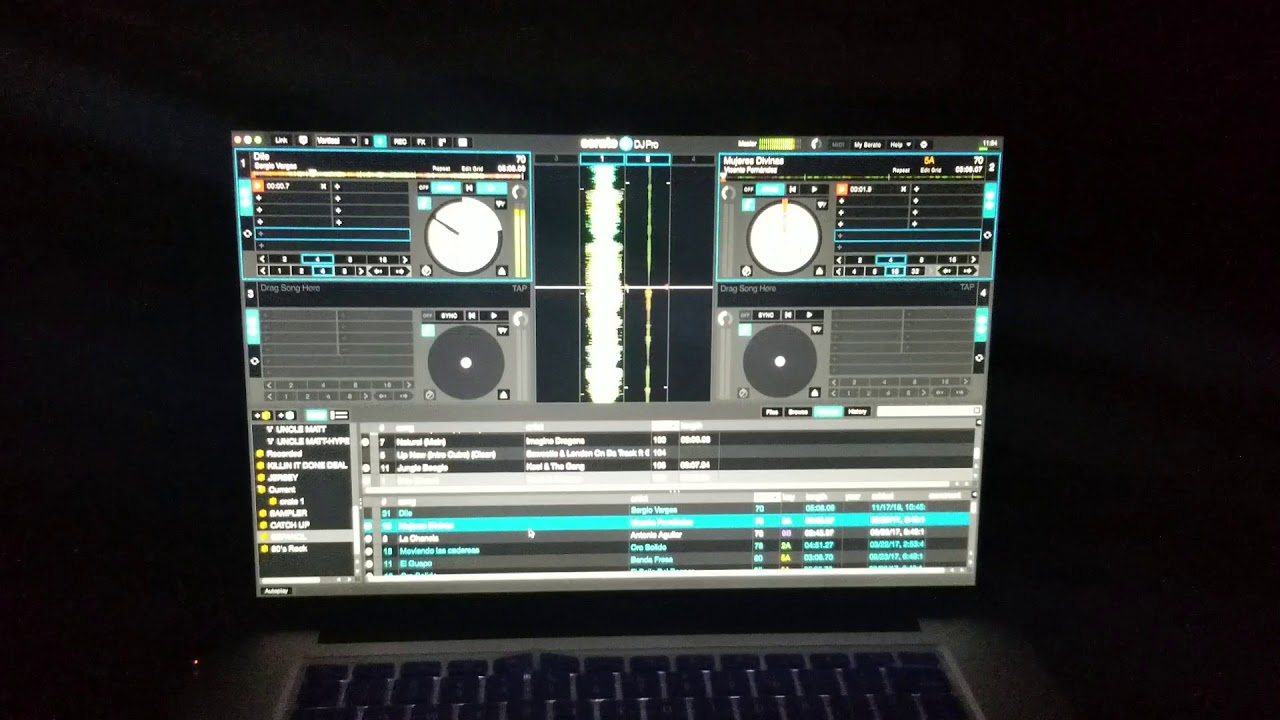
Task: Collapse the UNCLE MATT crate
Action: coord(270,429)
